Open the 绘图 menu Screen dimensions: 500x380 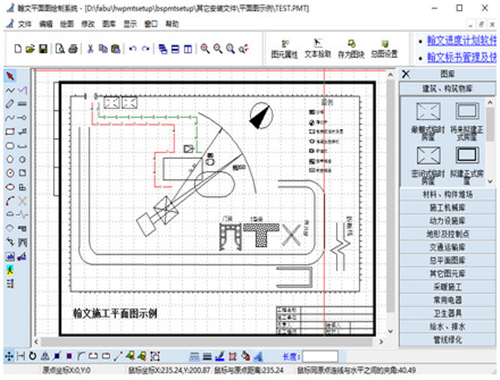(67, 24)
